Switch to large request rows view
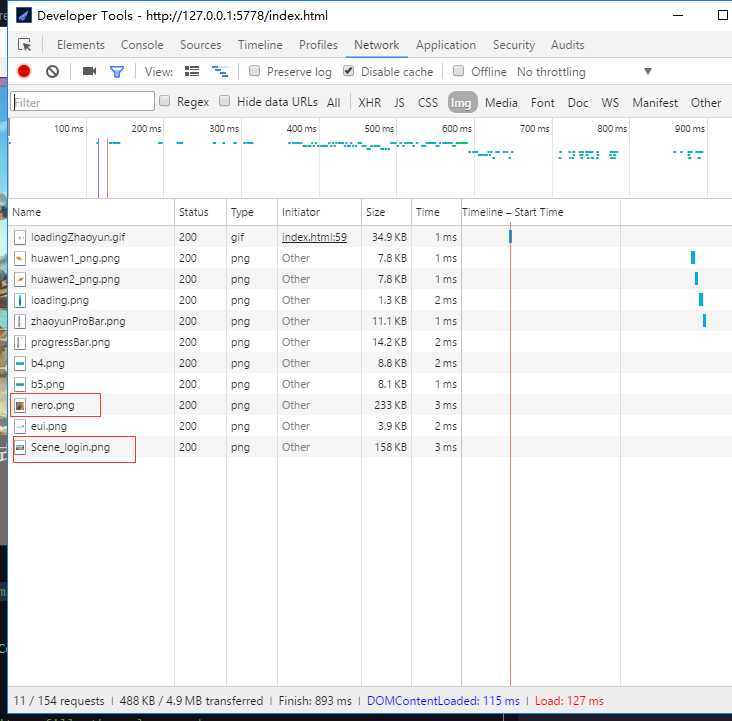This screenshot has height=721, width=732. click(x=192, y=71)
